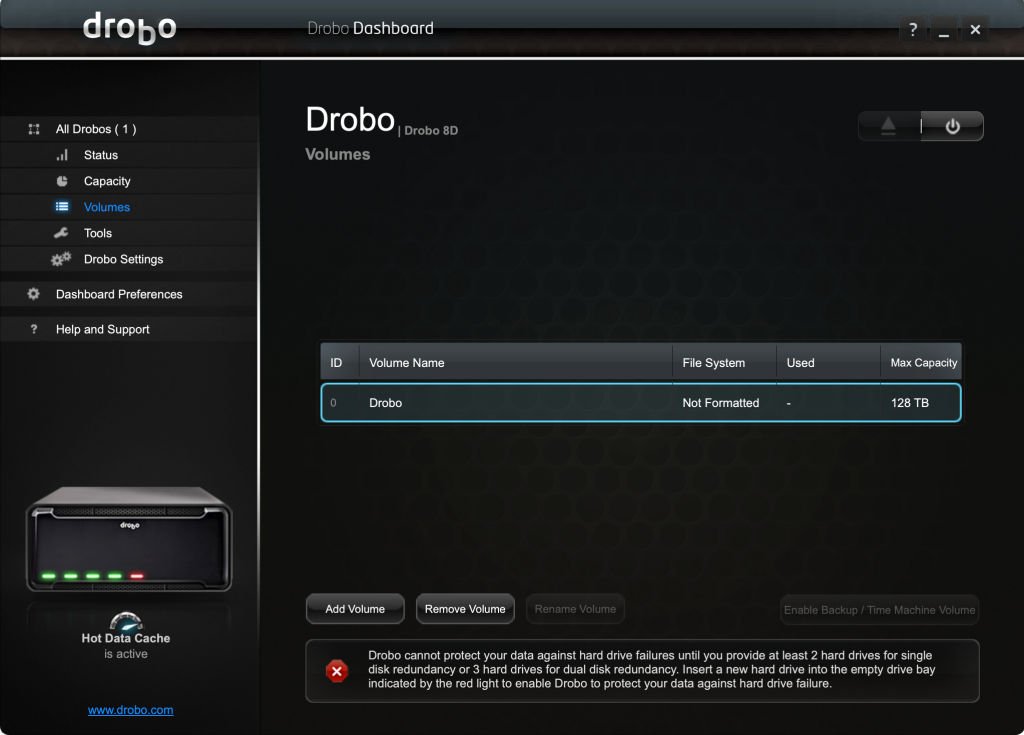Click the Volumes page heading

point(338,154)
